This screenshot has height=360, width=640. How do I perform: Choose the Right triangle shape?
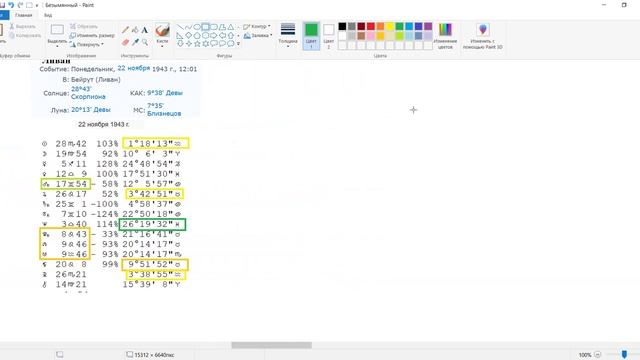click(180, 36)
